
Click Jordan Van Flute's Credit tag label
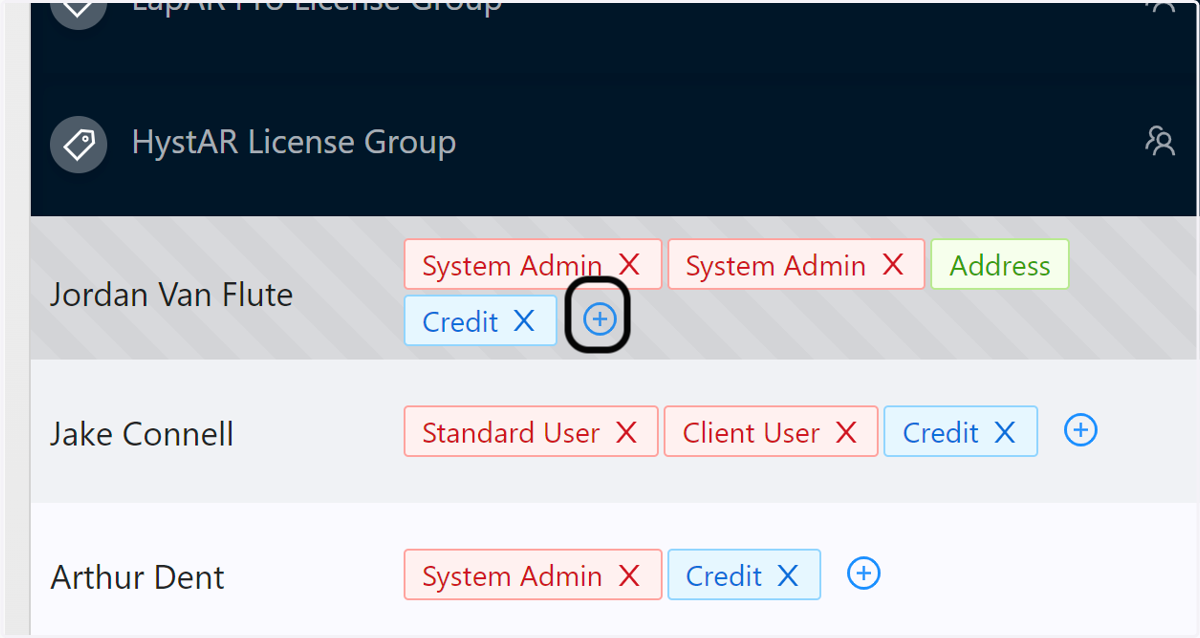click(461, 321)
